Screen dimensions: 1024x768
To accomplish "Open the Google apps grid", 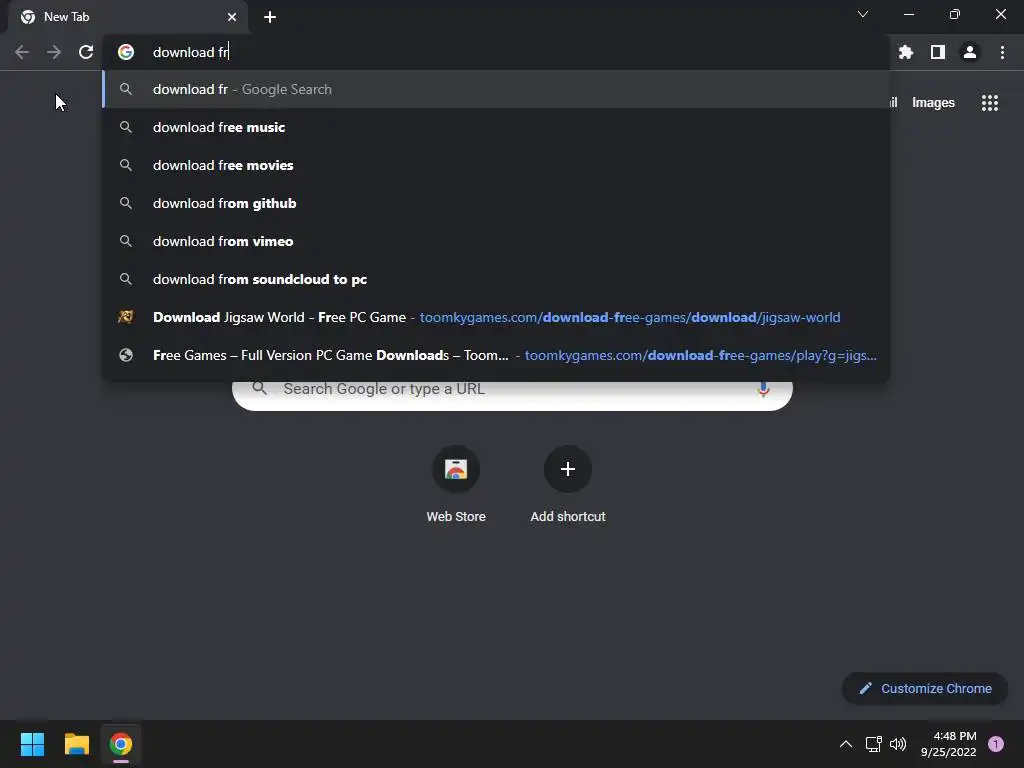I will coord(990,103).
